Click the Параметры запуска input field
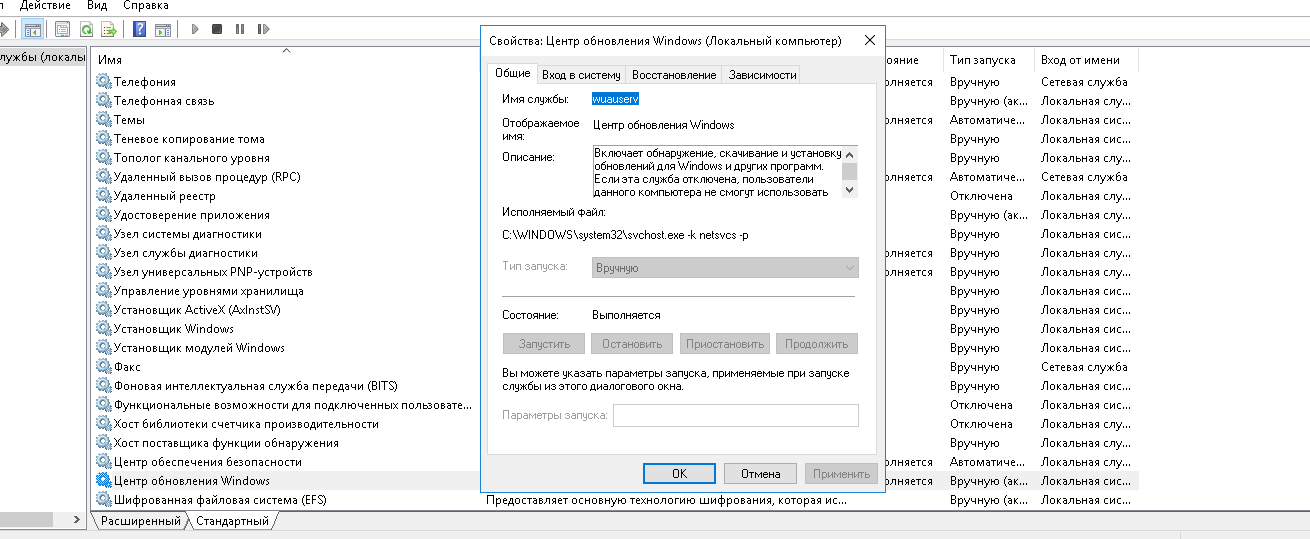 pos(736,415)
